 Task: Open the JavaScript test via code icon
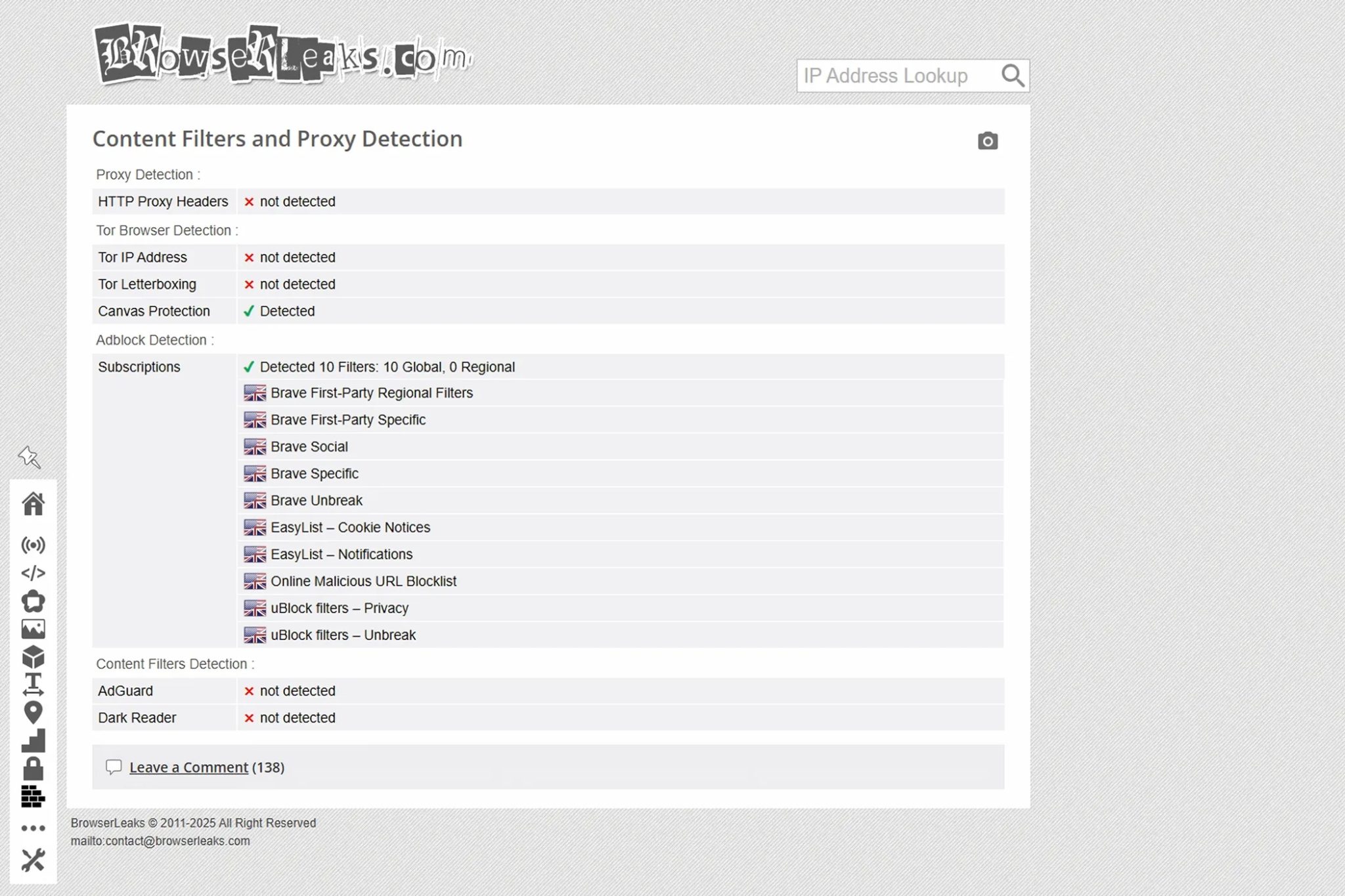tap(33, 572)
